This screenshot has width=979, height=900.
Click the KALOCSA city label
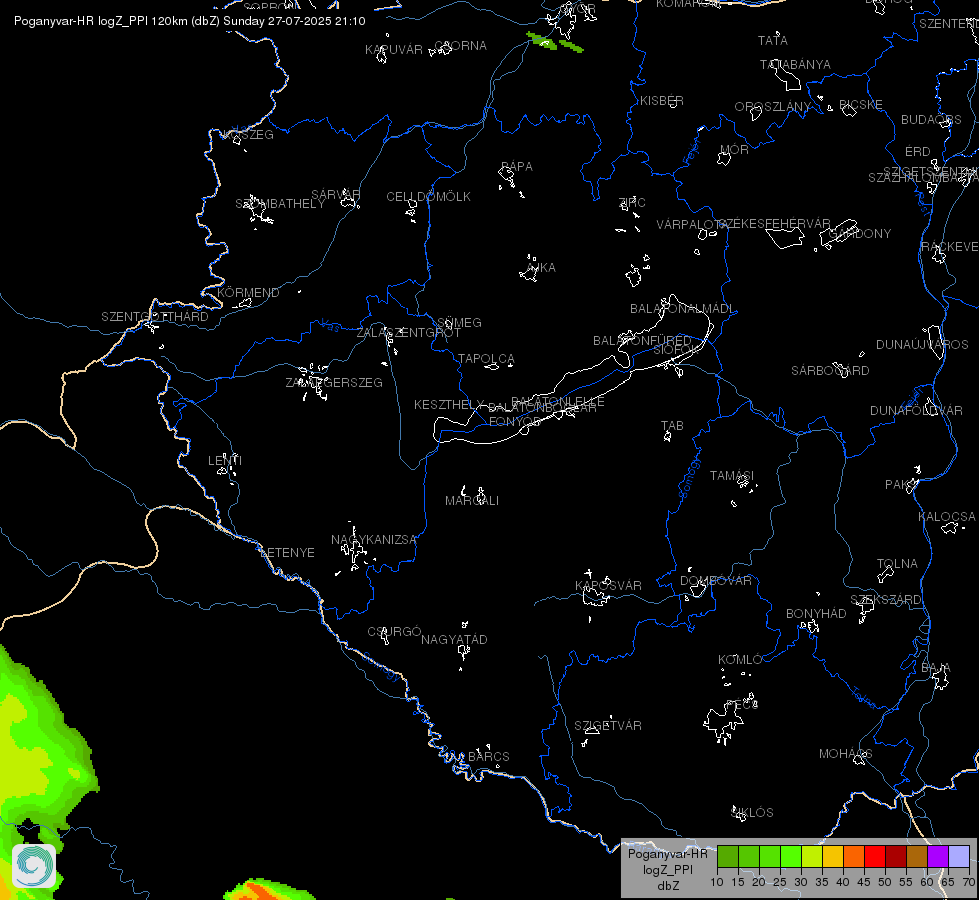tap(947, 517)
